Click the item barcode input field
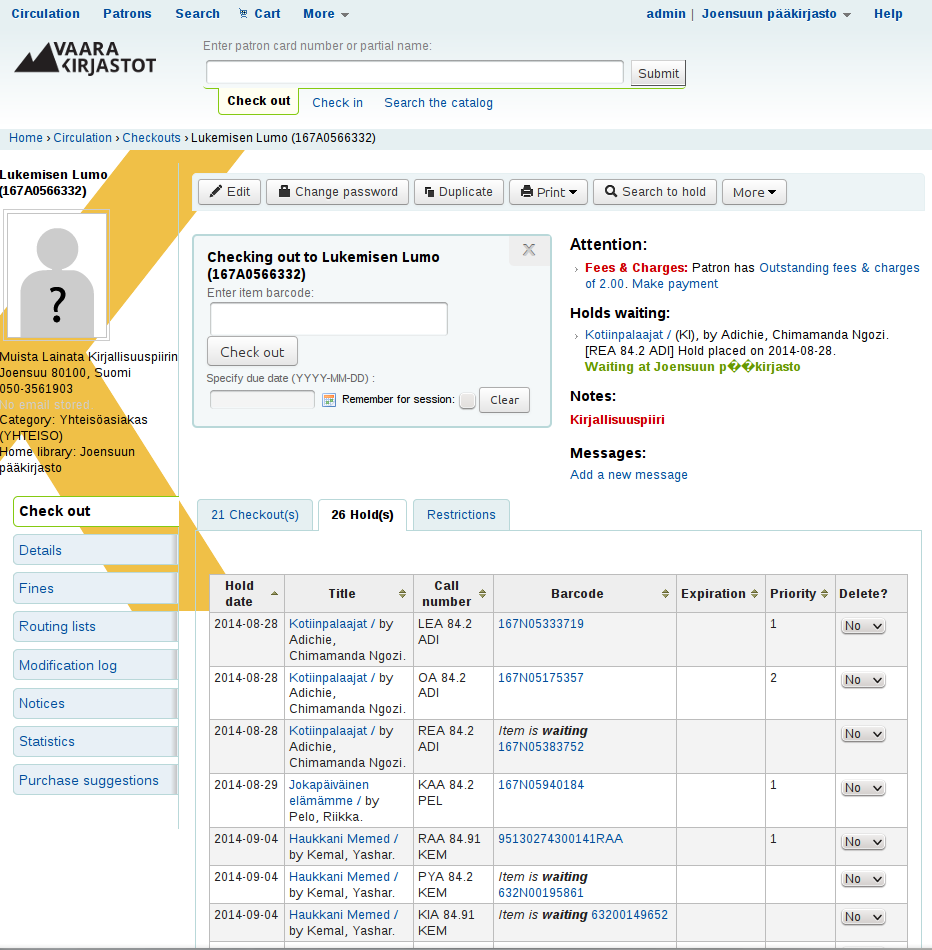Image resolution: width=932 pixels, height=950 pixels. [328, 319]
